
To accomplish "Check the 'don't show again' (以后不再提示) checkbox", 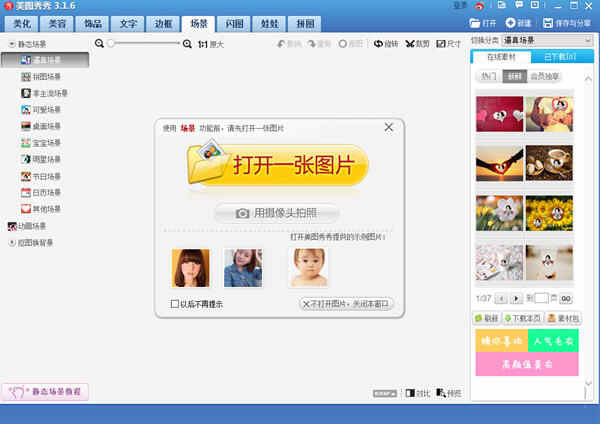I will point(175,304).
